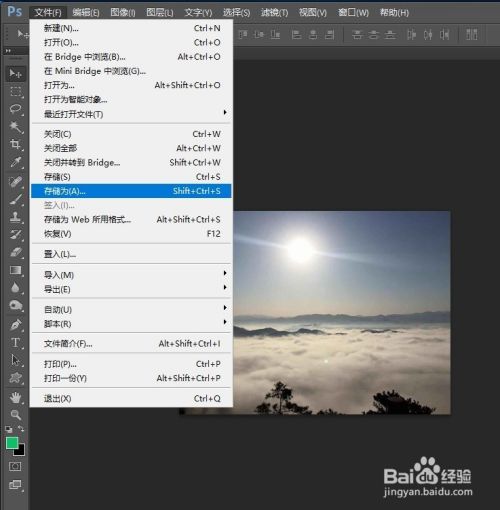Change the screen mode
The width and height of the screenshot is (500, 510).
point(15,484)
